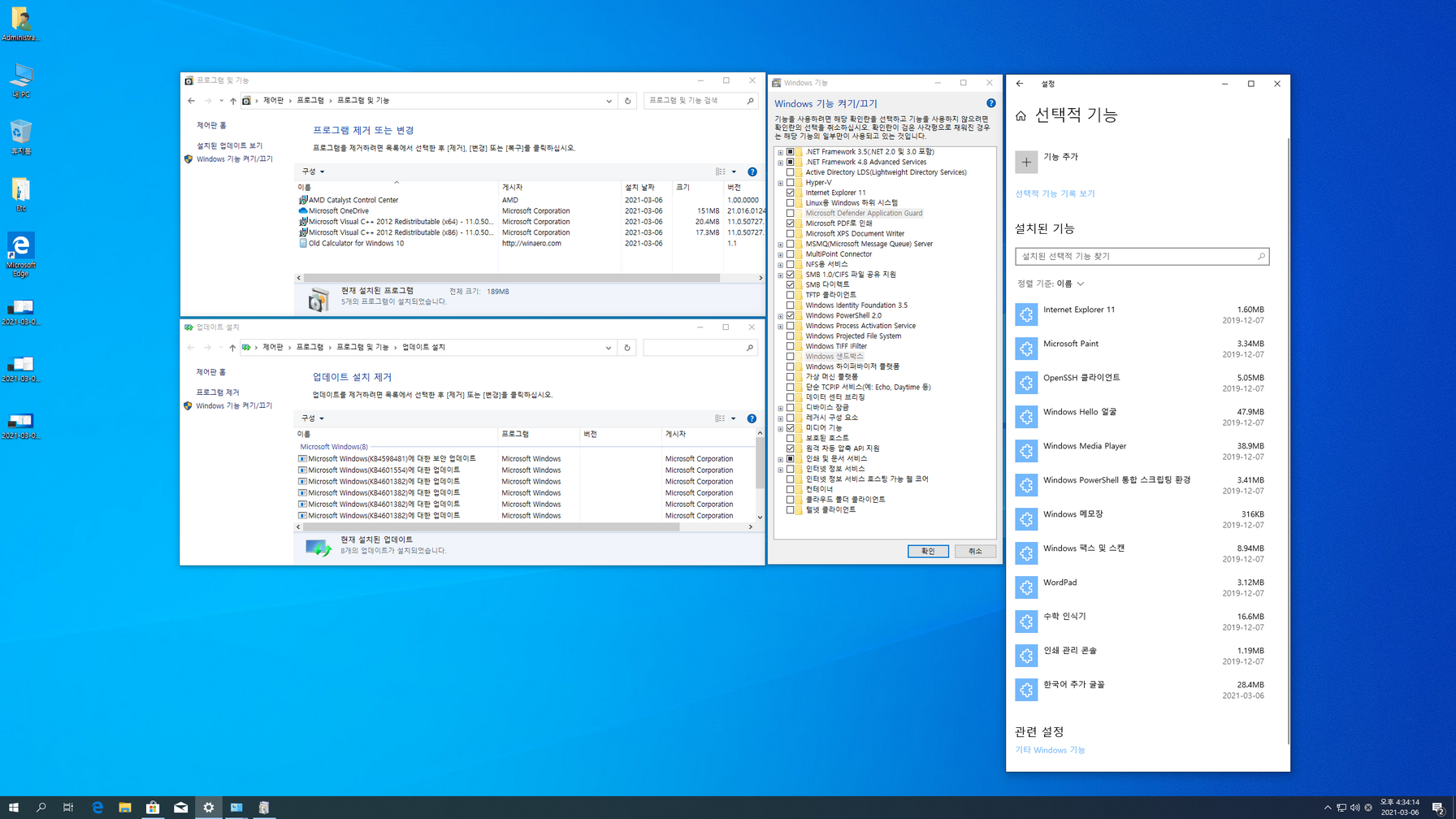Sort programs by 설치 날짜 column
The width and height of the screenshot is (1456, 819).
tap(647, 188)
